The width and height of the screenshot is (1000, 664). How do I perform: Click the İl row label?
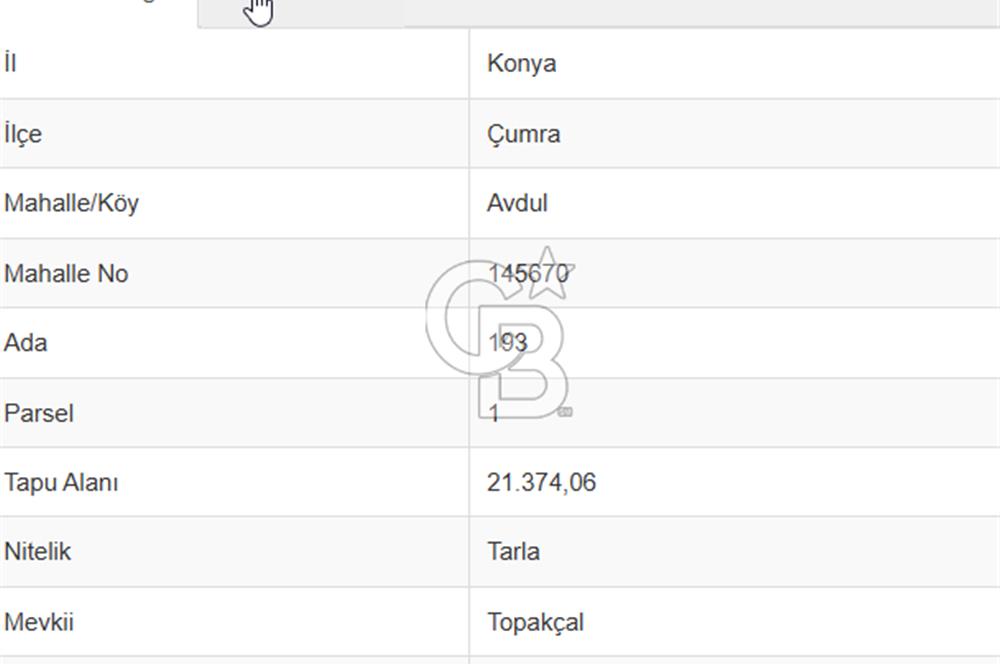click(11, 64)
